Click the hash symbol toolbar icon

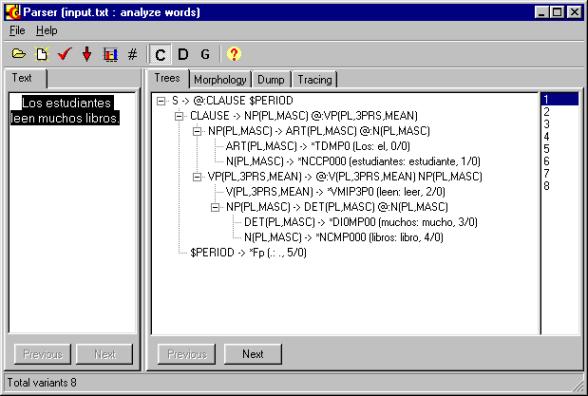tap(132, 54)
